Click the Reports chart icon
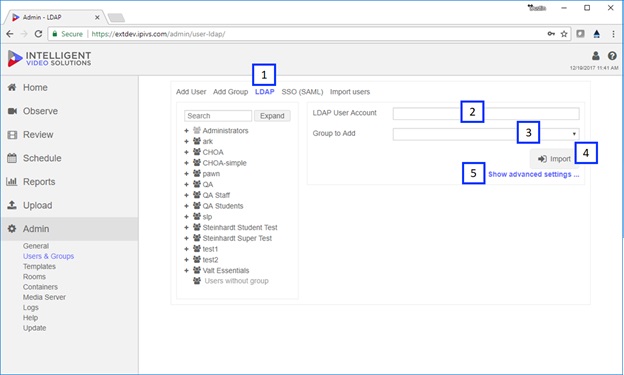This screenshot has height=375, width=624. point(12,182)
